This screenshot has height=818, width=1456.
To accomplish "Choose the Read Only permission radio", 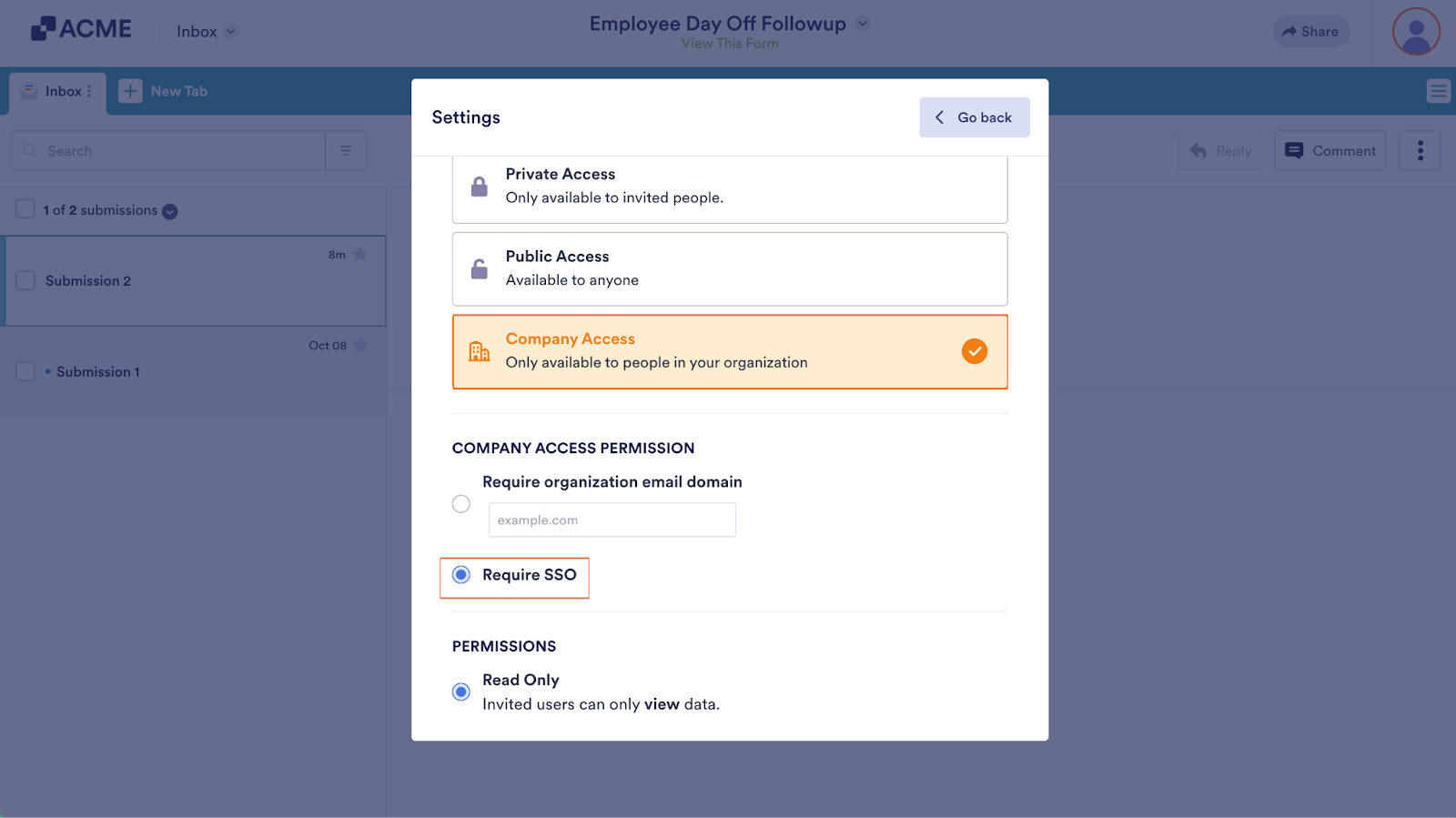I will pyautogui.click(x=461, y=692).
